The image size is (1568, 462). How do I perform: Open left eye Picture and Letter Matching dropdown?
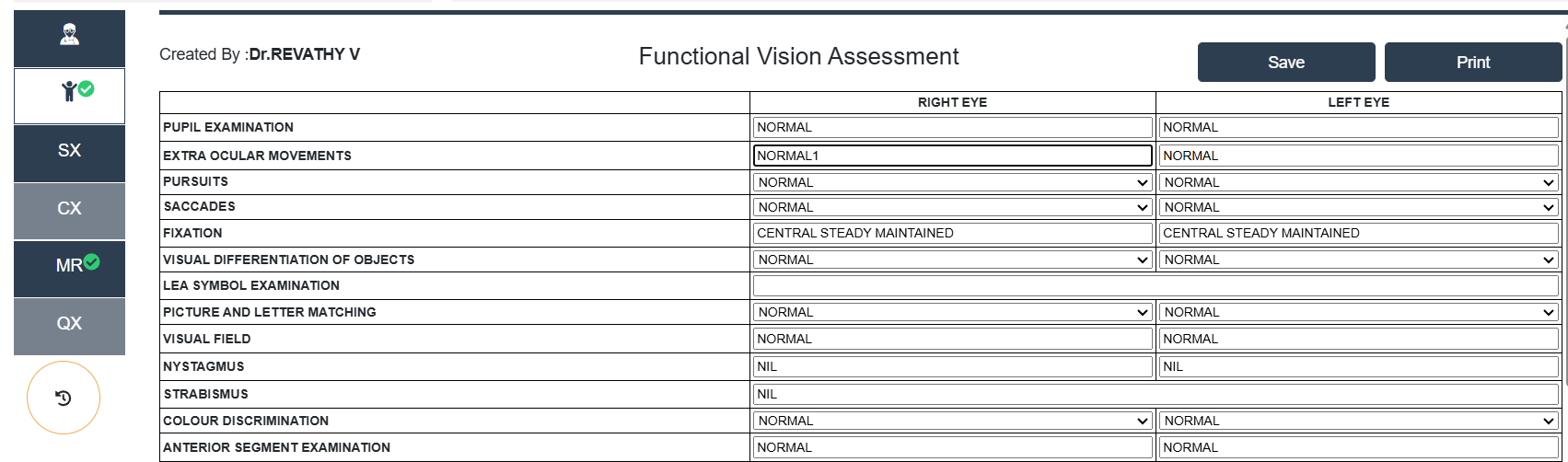[1358, 312]
